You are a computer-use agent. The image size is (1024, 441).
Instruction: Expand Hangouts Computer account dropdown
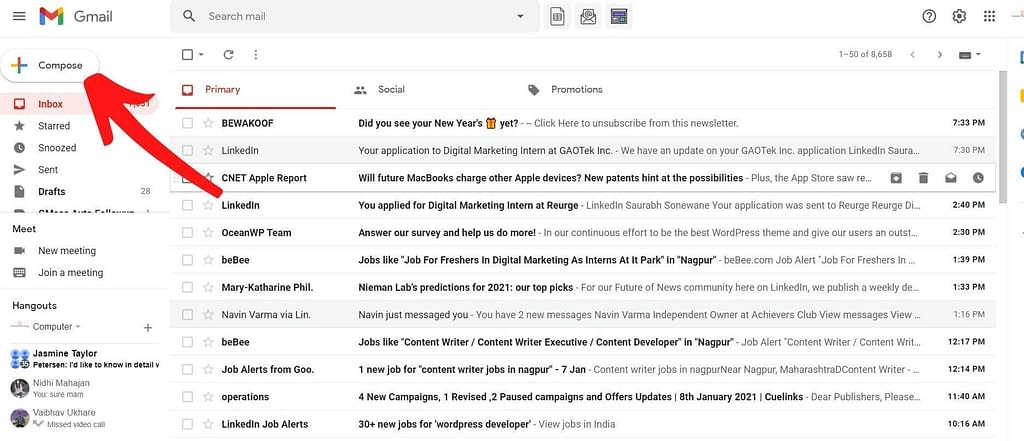[78, 327]
